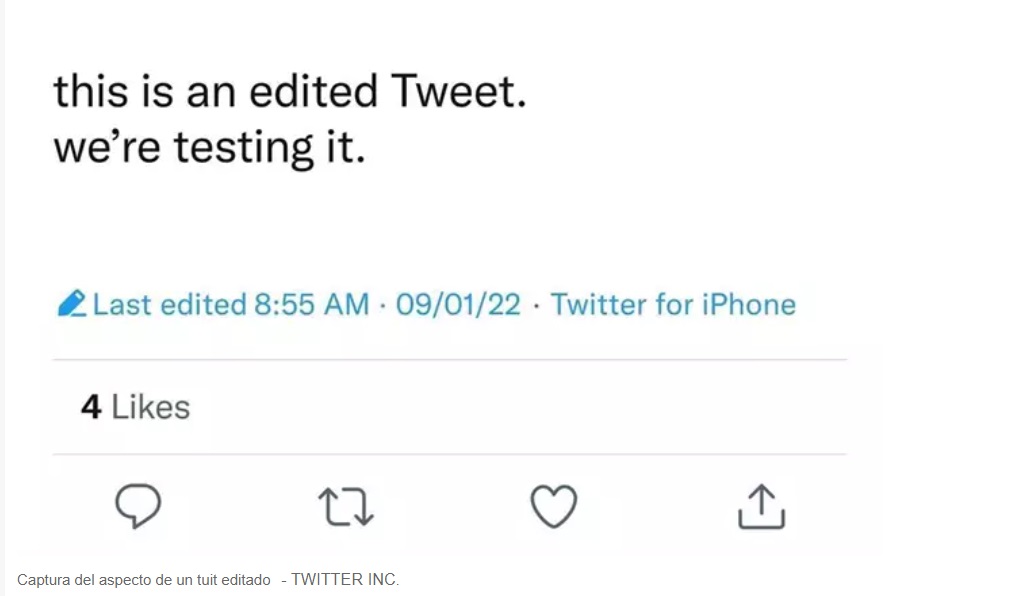Image resolution: width=1018 pixels, height=596 pixels.
Task: Click the pencil edit history icon
Action: point(72,304)
